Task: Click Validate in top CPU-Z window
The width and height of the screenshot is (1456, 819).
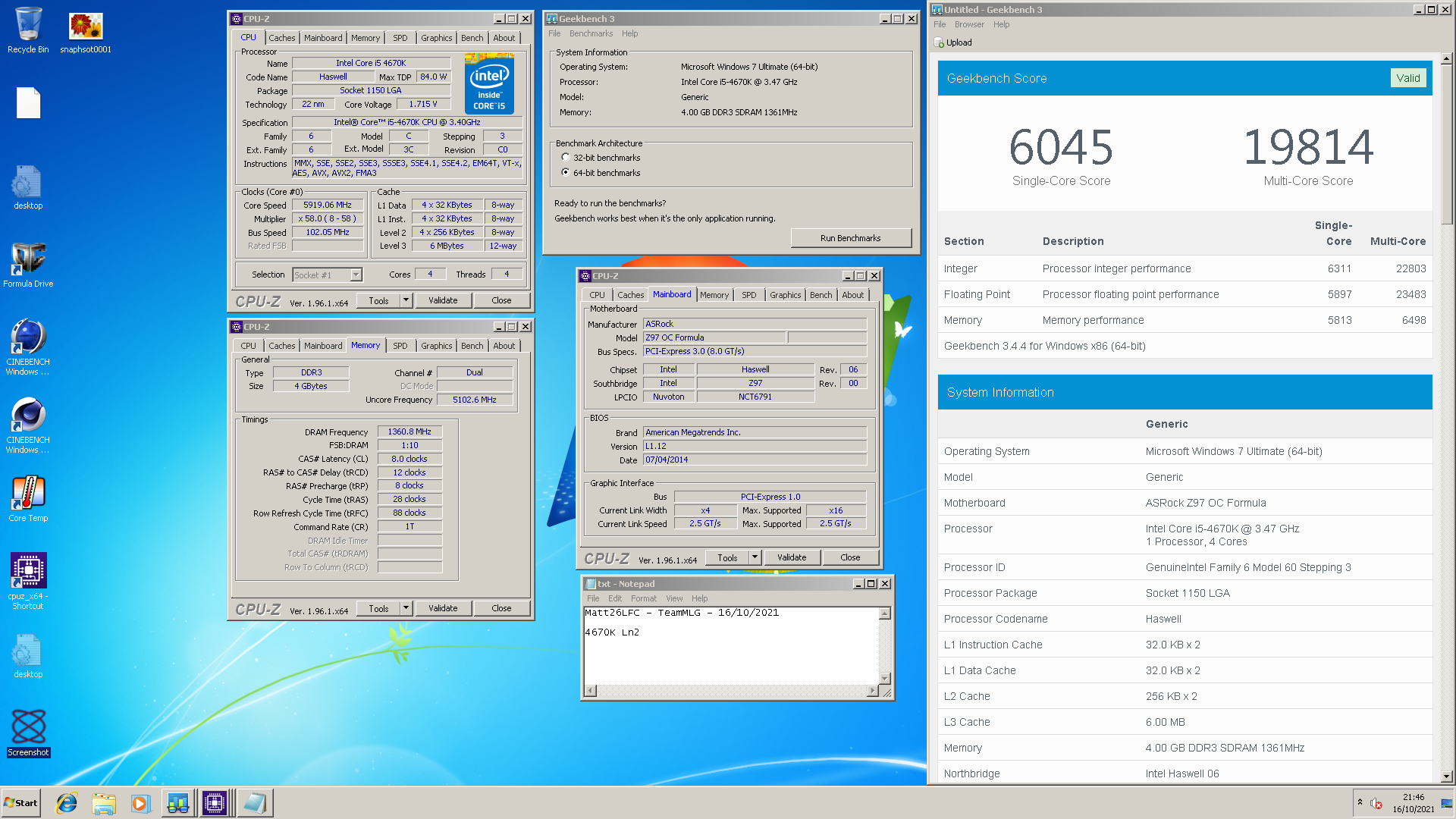Action: pos(443,300)
